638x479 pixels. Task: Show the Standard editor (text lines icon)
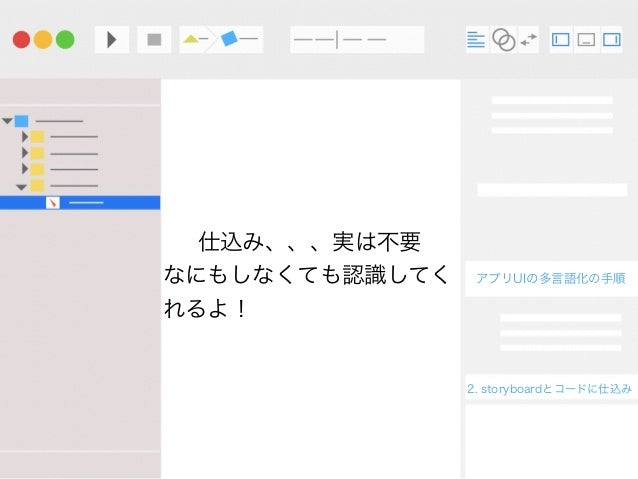click(476, 40)
